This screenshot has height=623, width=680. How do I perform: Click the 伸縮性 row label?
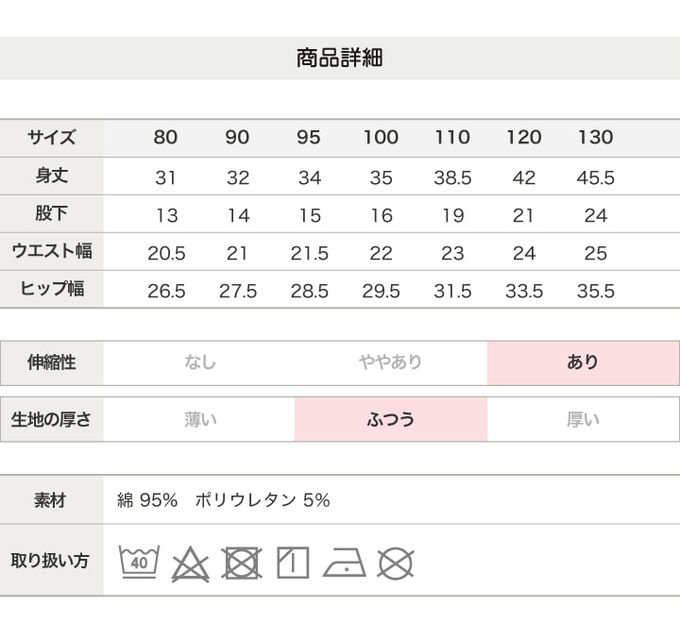click(51, 363)
